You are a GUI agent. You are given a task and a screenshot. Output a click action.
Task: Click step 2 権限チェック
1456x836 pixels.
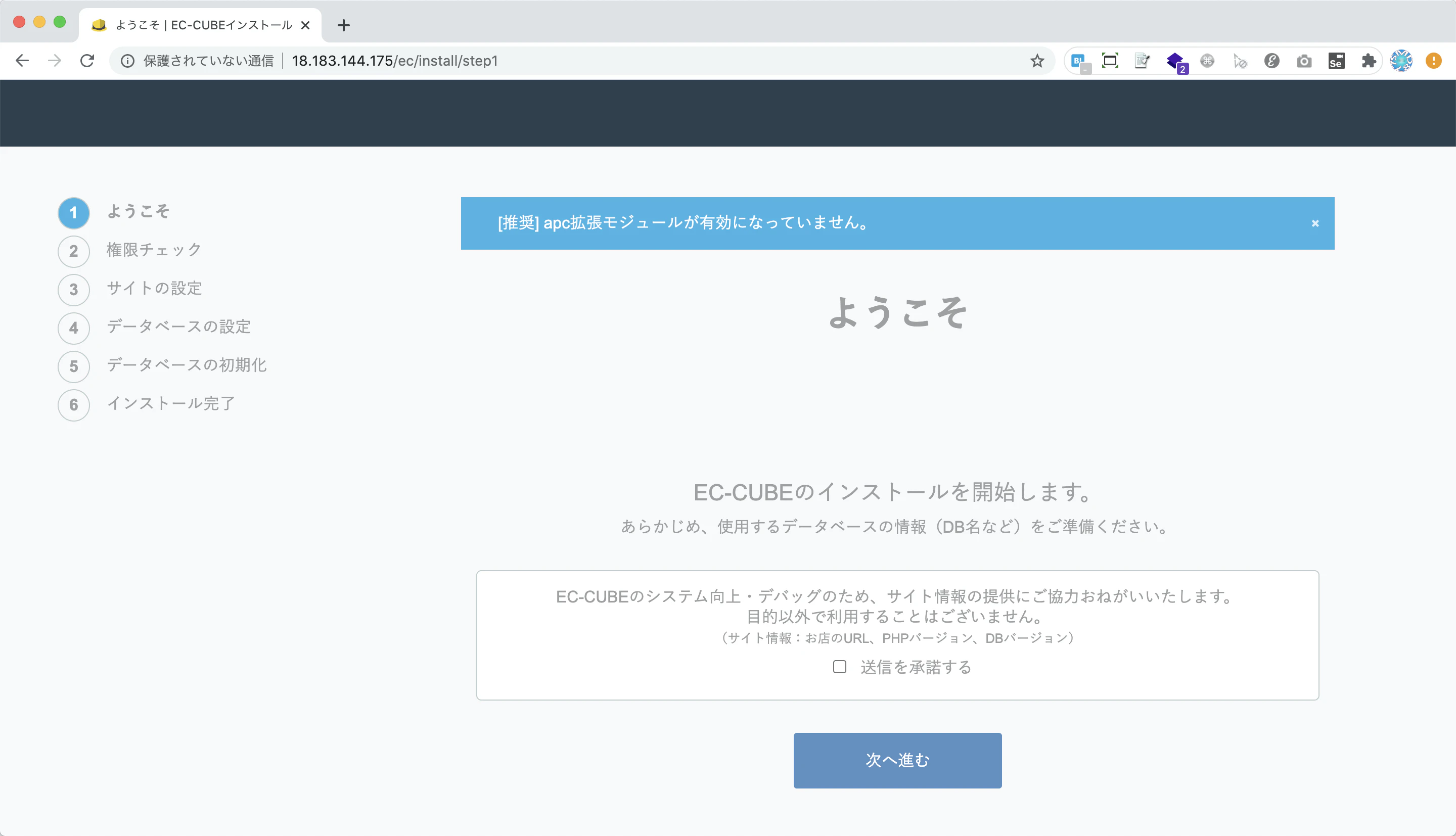click(x=130, y=251)
